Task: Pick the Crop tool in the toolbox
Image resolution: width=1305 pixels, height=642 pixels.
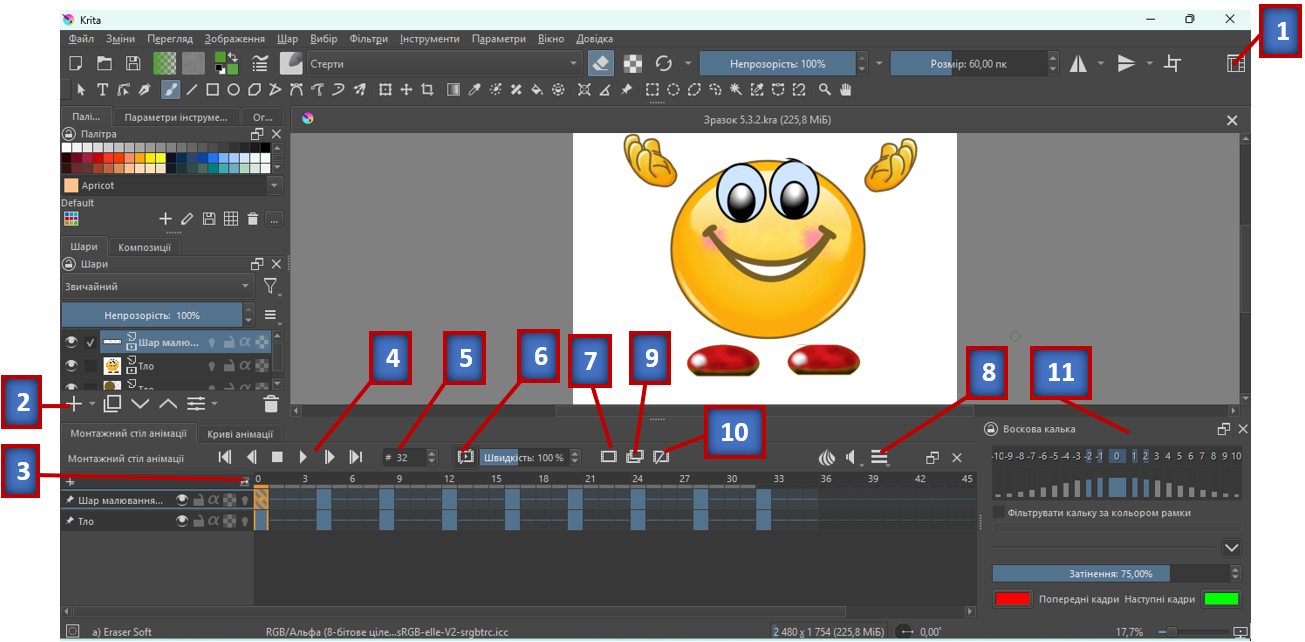Action: click(x=428, y=90)
